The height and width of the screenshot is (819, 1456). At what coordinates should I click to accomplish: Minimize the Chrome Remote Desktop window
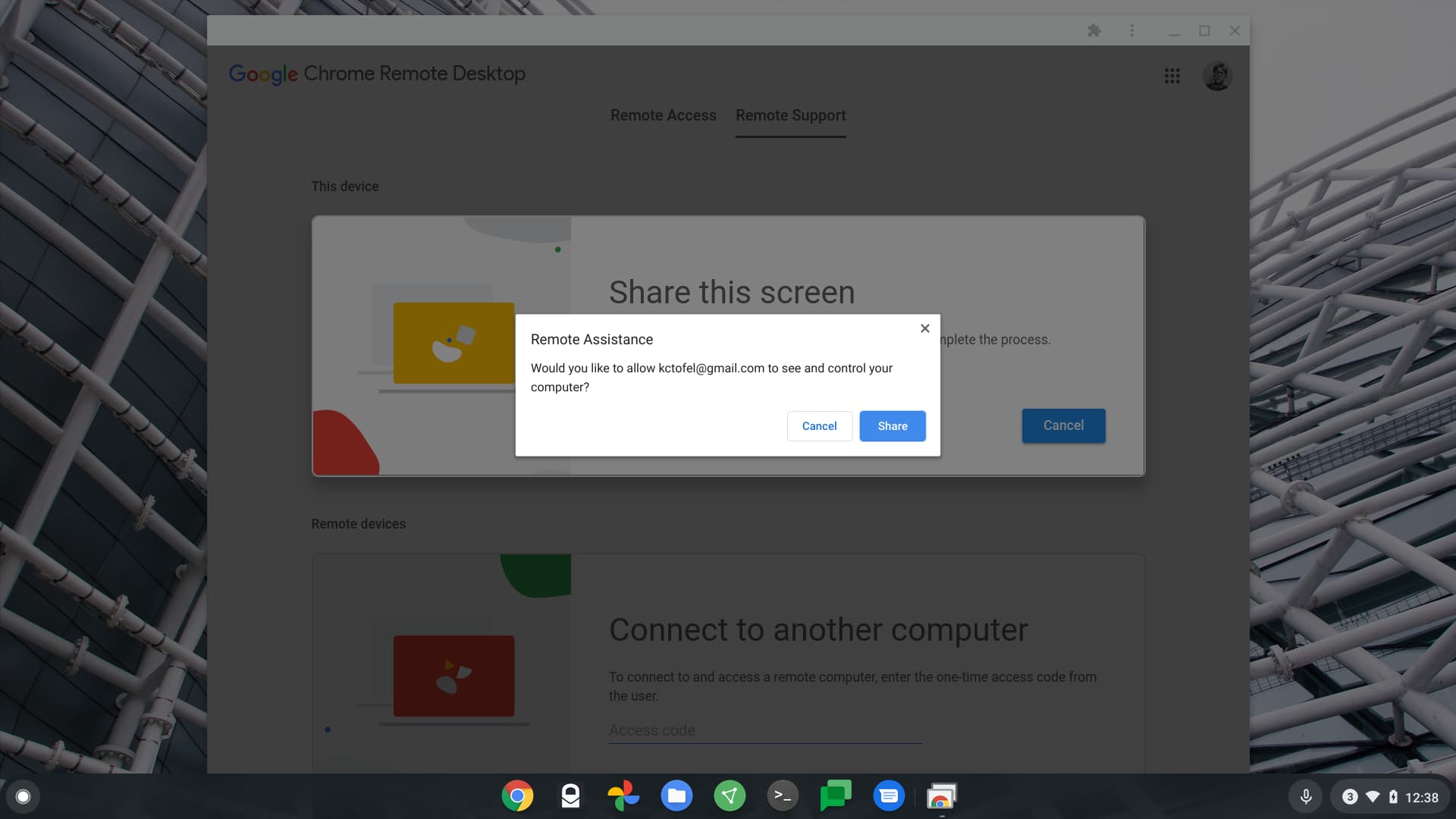point(1174,30)
